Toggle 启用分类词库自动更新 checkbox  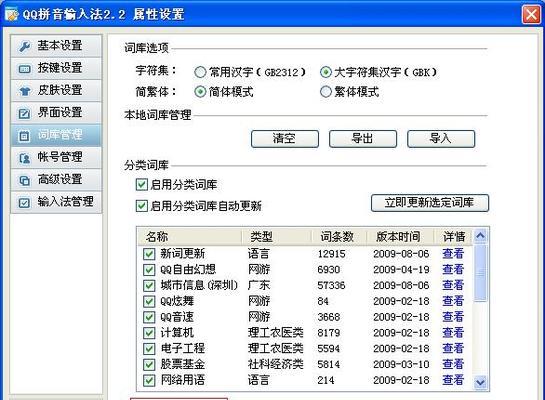click(x=141, y=206)
